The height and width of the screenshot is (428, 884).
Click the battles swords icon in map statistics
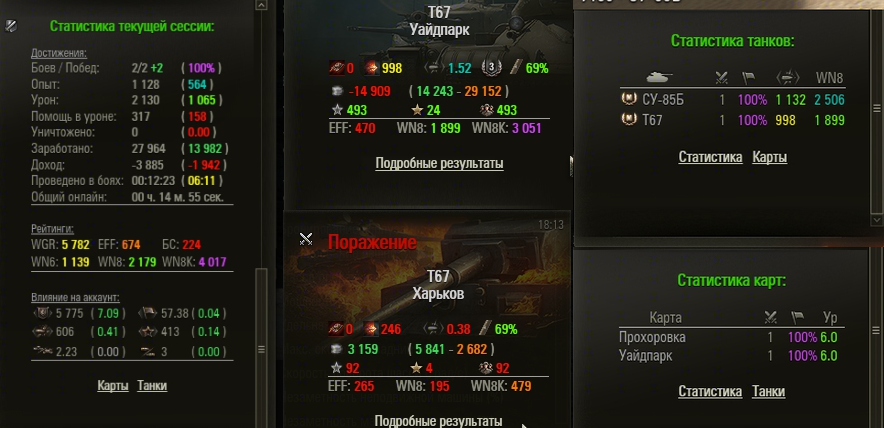(771, 317)
